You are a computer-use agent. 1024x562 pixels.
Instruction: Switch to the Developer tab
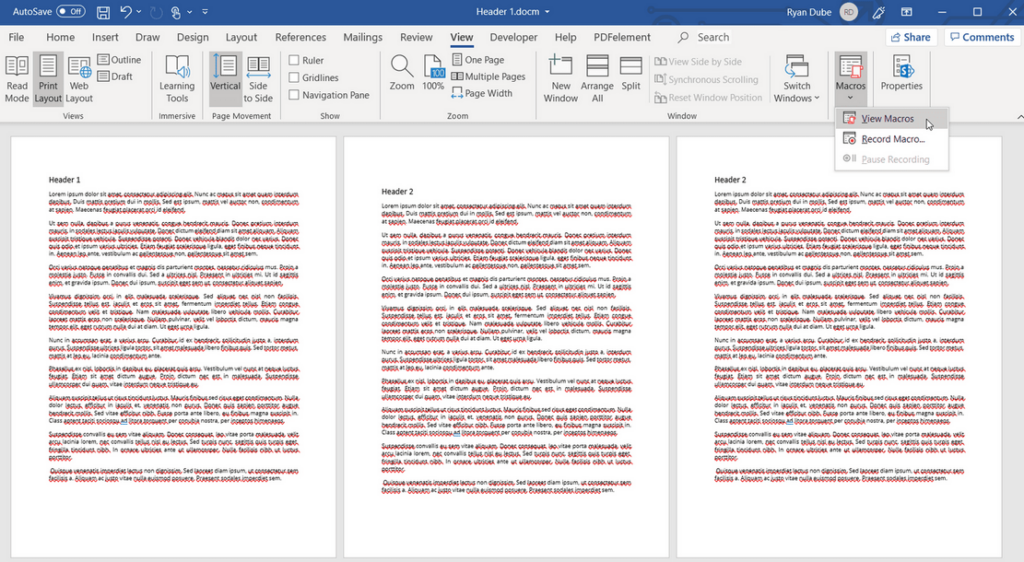tap(514, 37)
